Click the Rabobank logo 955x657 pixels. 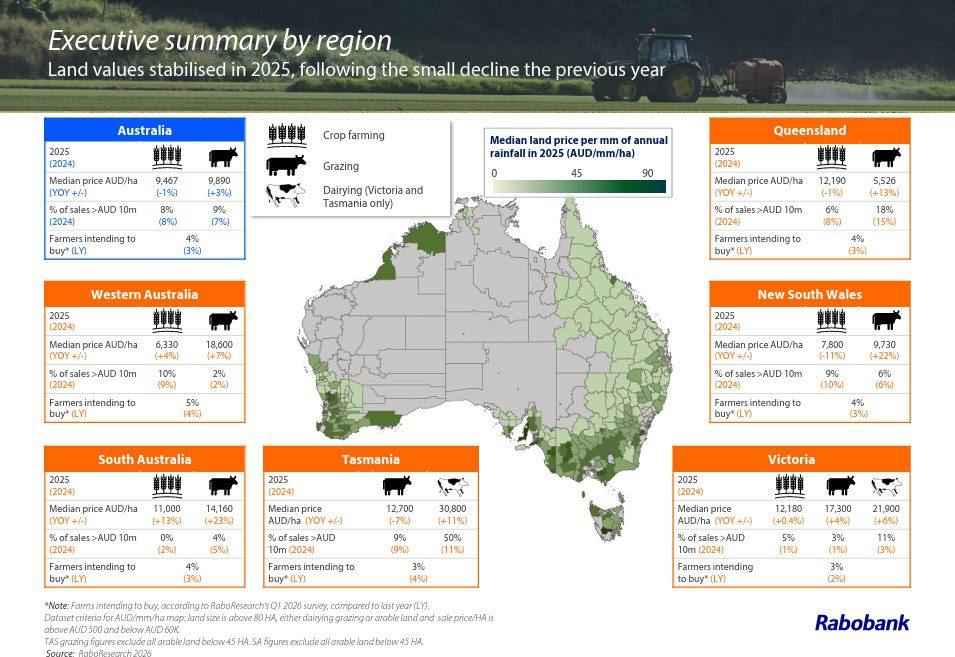tap(861, 623)
